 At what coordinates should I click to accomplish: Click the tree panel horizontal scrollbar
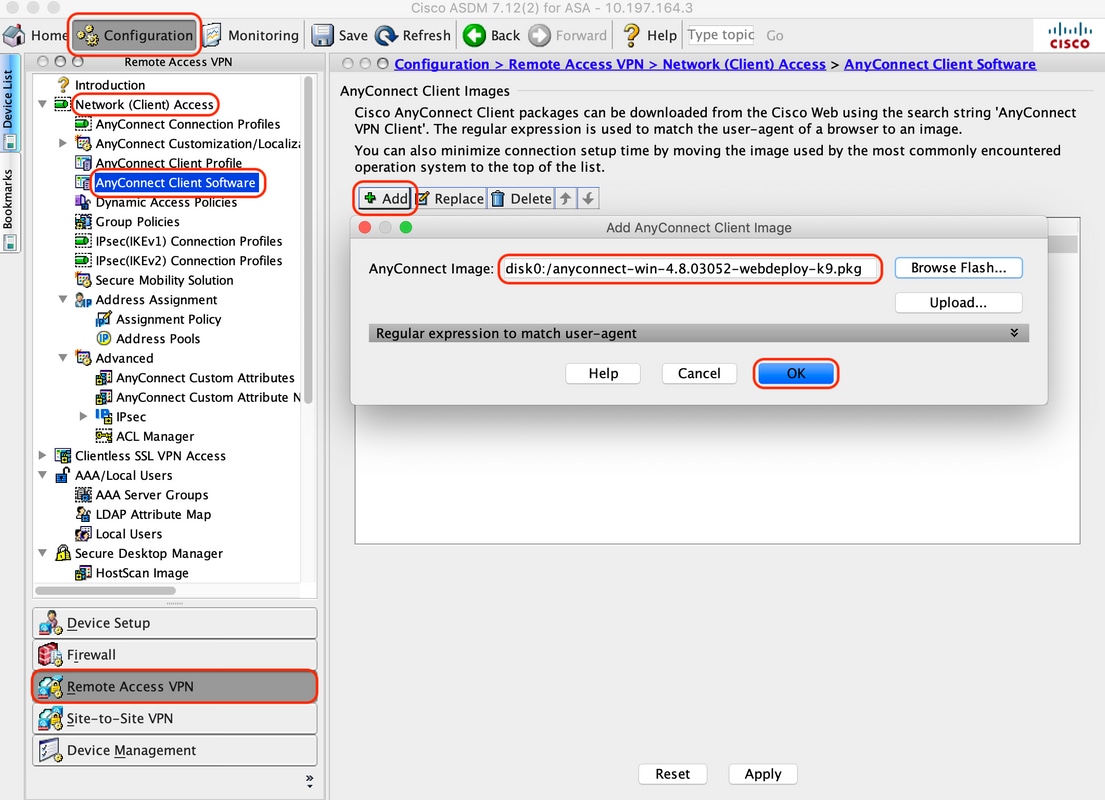click(x=106, y=591)
